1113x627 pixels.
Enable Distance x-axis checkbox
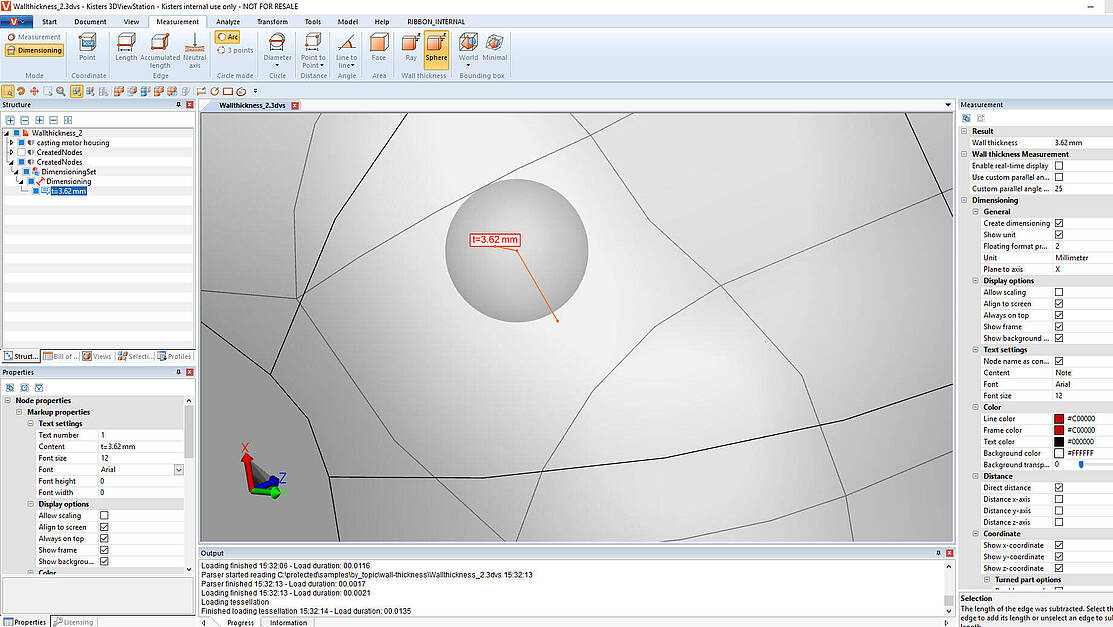point(1058,499)
